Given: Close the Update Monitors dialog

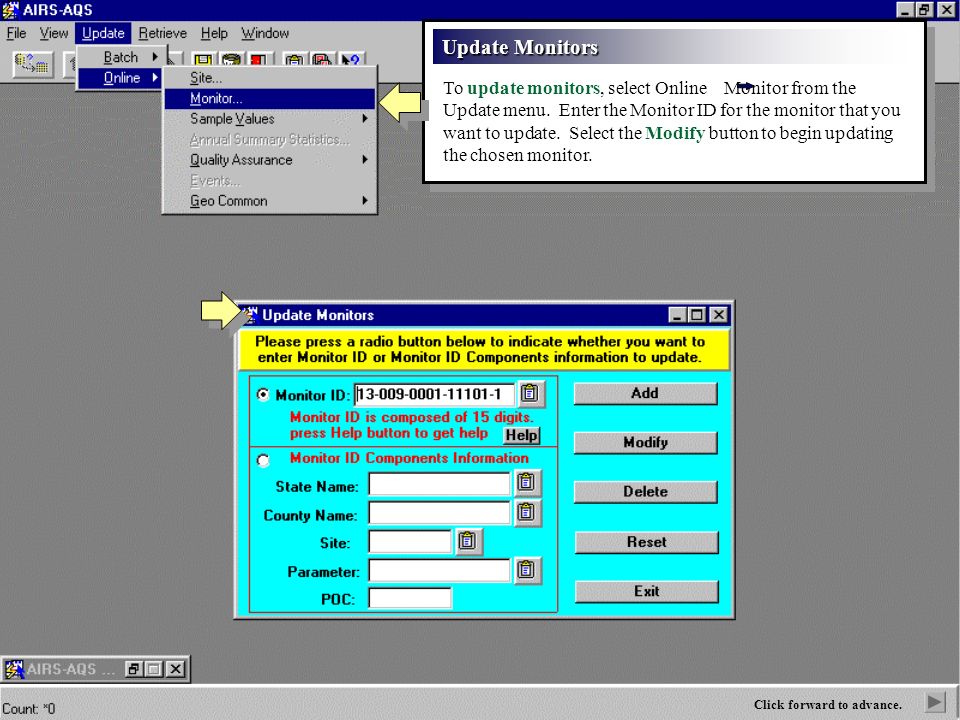Looking at the screenshot, I should pyautogui.click(x=718, y=315).
